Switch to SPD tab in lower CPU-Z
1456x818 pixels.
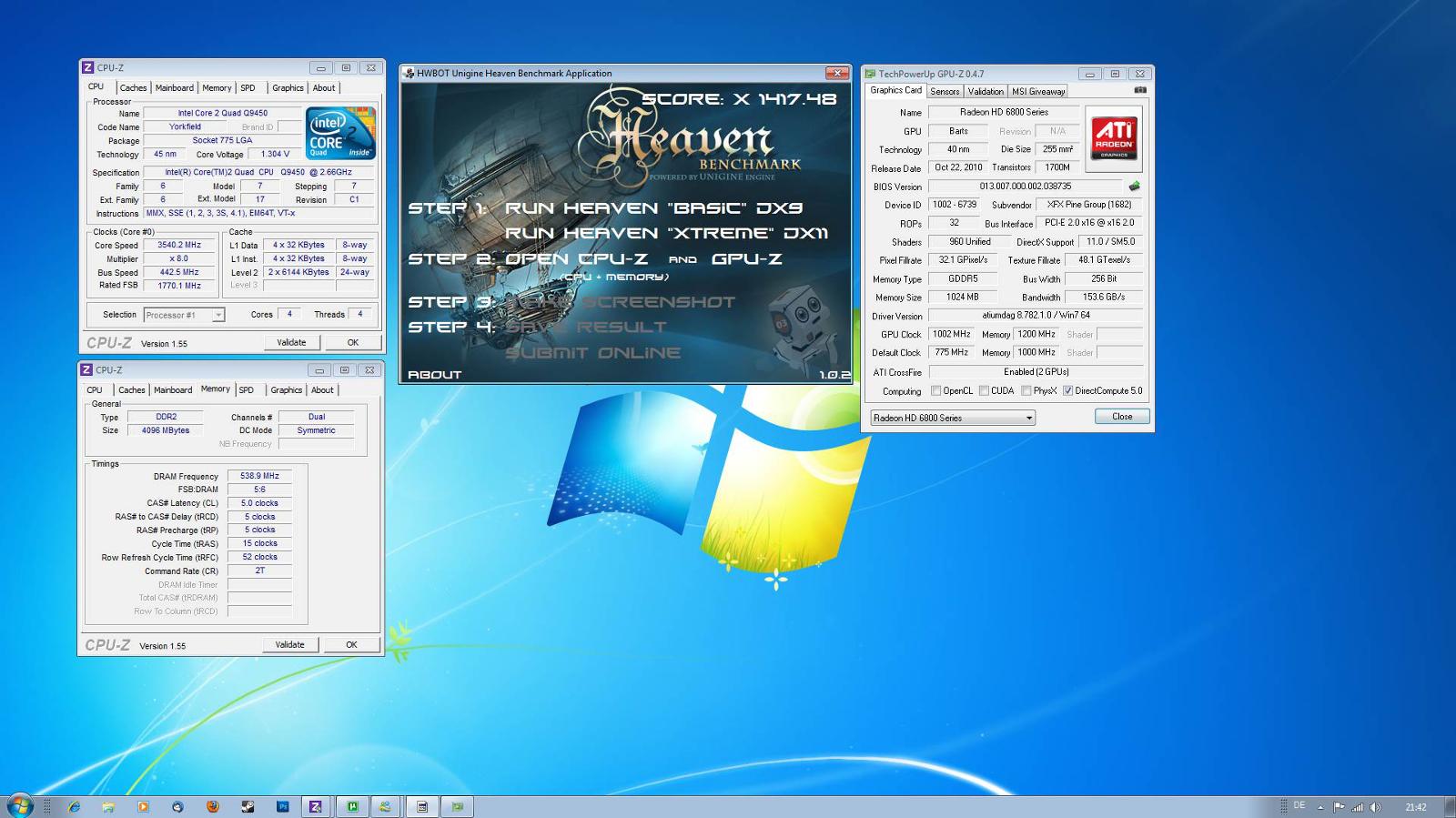[x=247, y=390]
